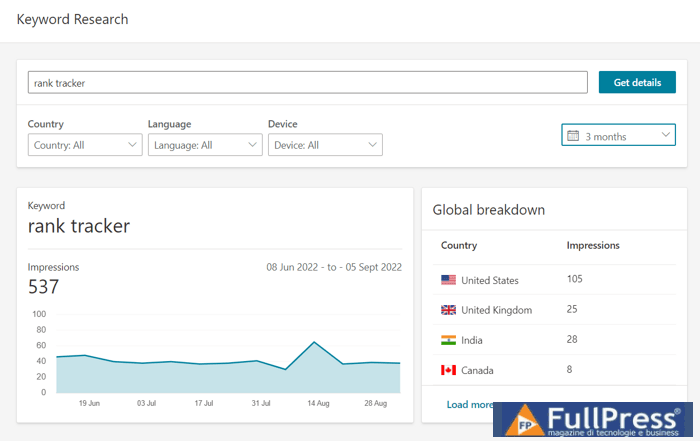Open the 3 months date range dropdown

(x=618, y=135)
